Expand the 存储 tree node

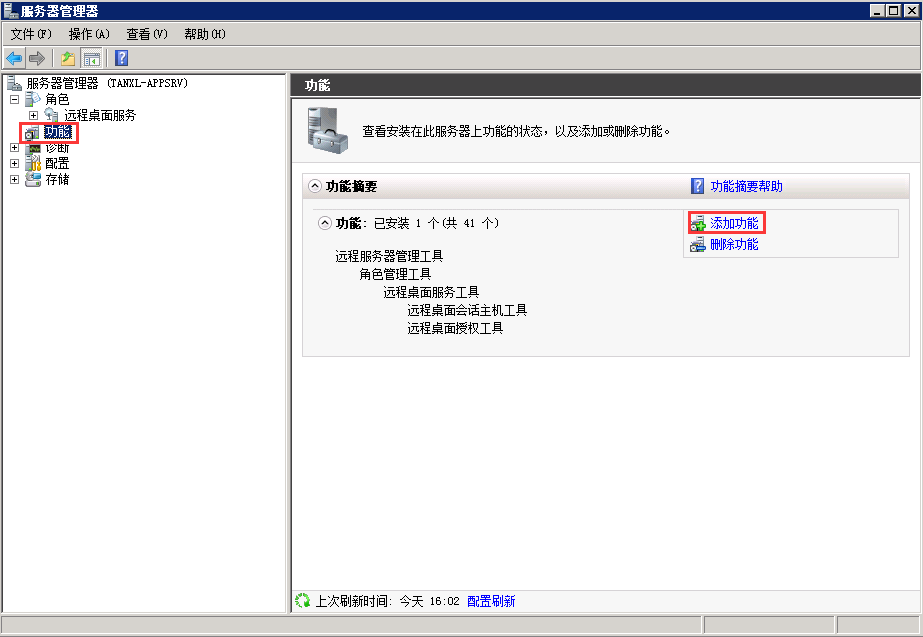(x=15, y=179)
